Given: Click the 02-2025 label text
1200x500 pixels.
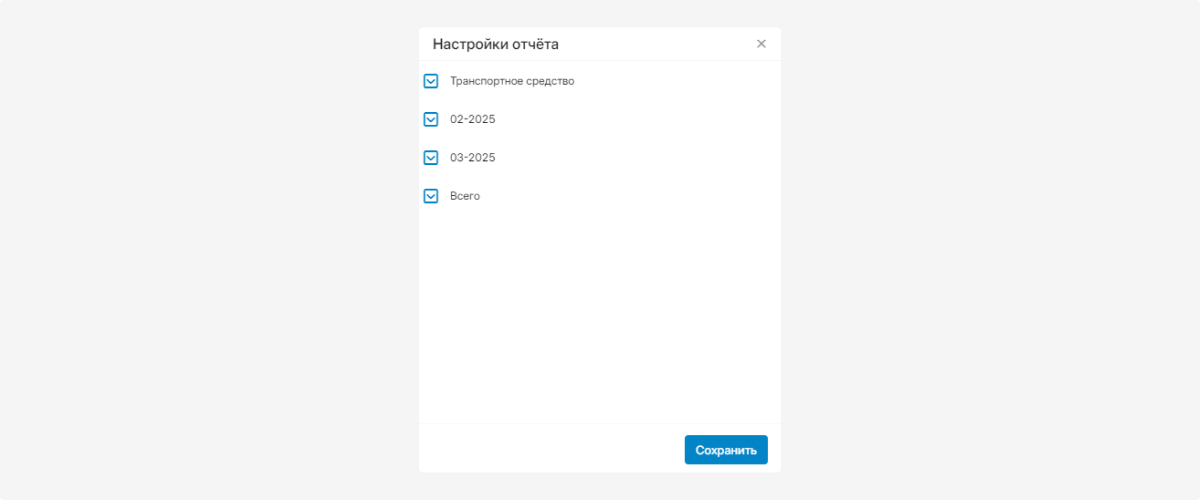Looking at the screenshot, I should coord(473,119).
